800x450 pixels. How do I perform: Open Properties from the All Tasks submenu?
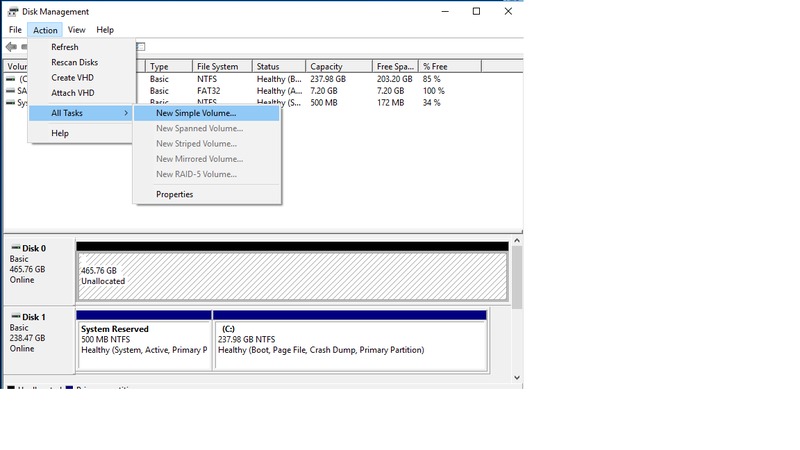[174, 194]
